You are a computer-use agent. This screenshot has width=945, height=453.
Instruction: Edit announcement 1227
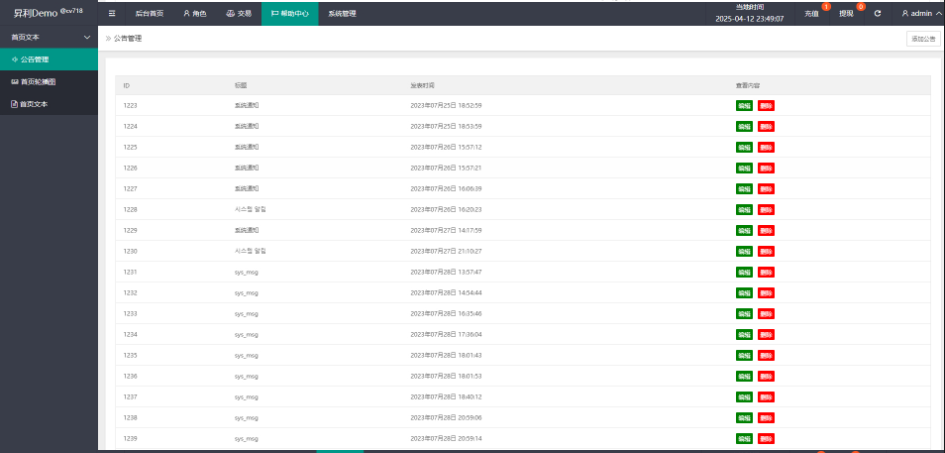744,189
